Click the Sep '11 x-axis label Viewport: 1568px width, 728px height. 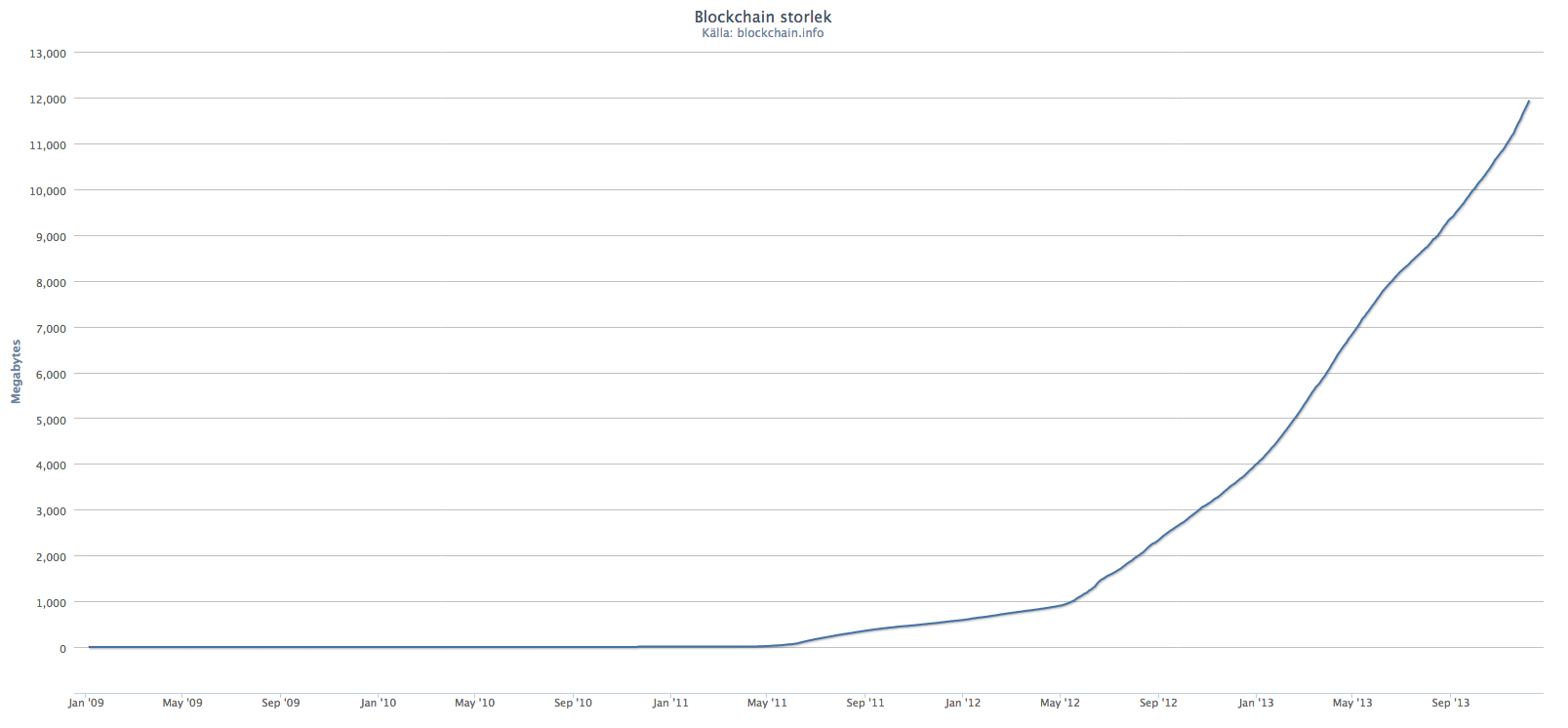pos(864,703)
